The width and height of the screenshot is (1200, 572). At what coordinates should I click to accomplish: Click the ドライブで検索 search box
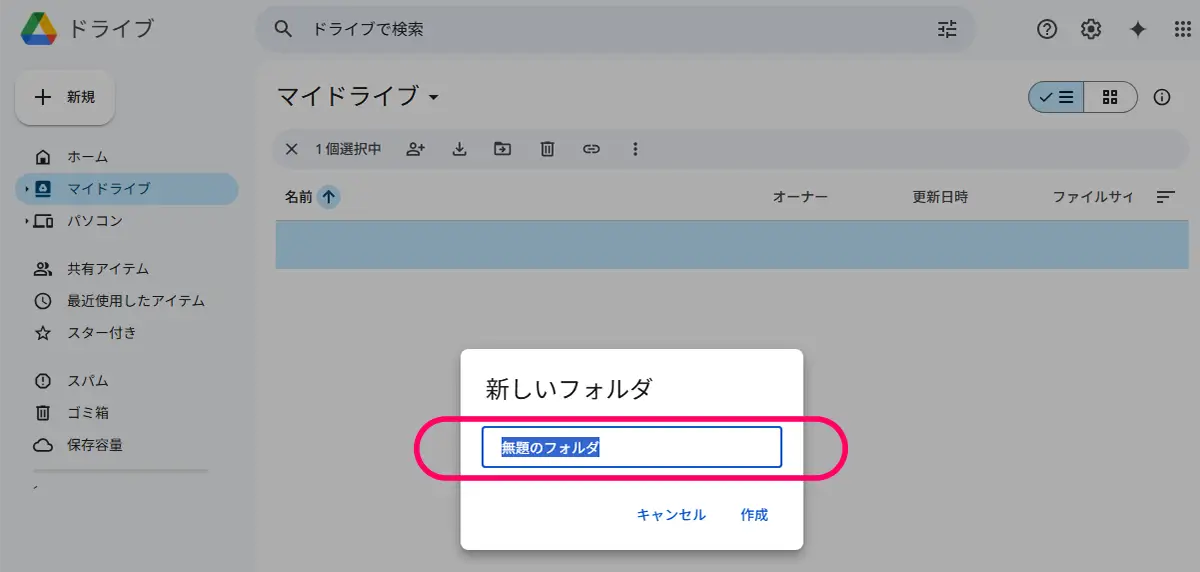pyautogui.click(x=615, y=29)
